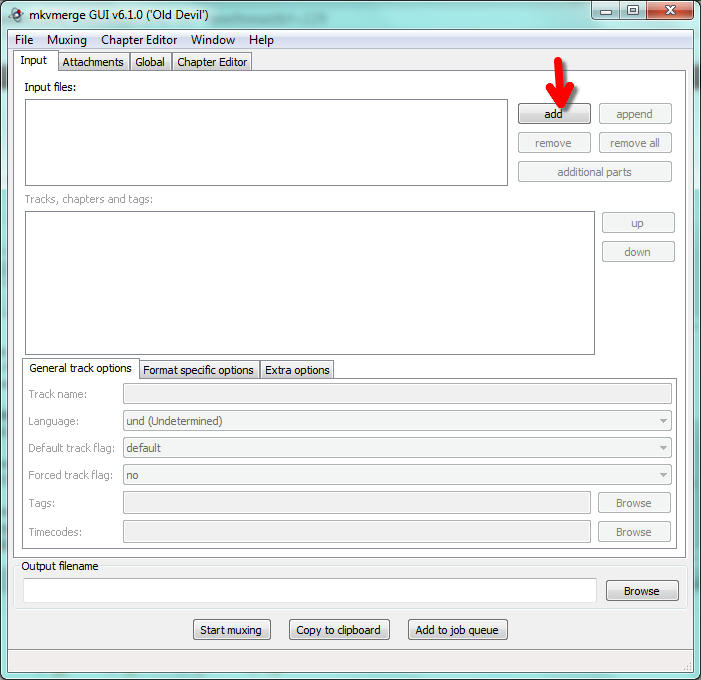Switch to the Chapter Editor tab
This screenshot has width=701, height=680.
point(212,62)
